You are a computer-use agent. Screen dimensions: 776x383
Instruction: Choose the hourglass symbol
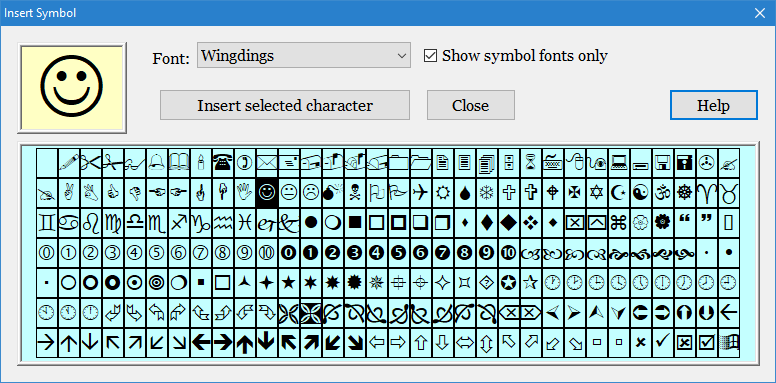click(531, 162)
